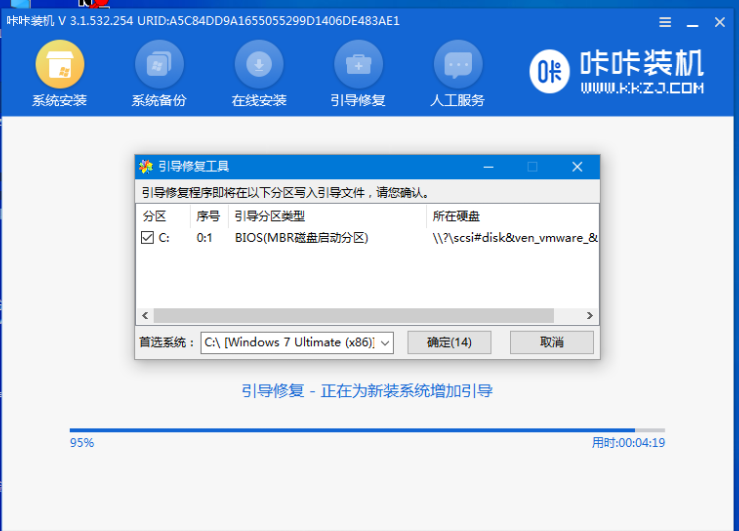The width and height of the screenshot is (739, 531).
Task: Toggle the C: partition checkbox
Action: 147,238
